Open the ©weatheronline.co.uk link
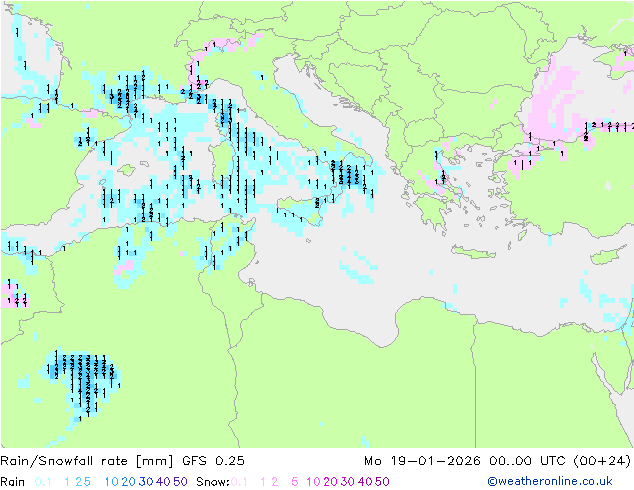The height and width of the screenshot is (490, 634). tap(549, 481)
